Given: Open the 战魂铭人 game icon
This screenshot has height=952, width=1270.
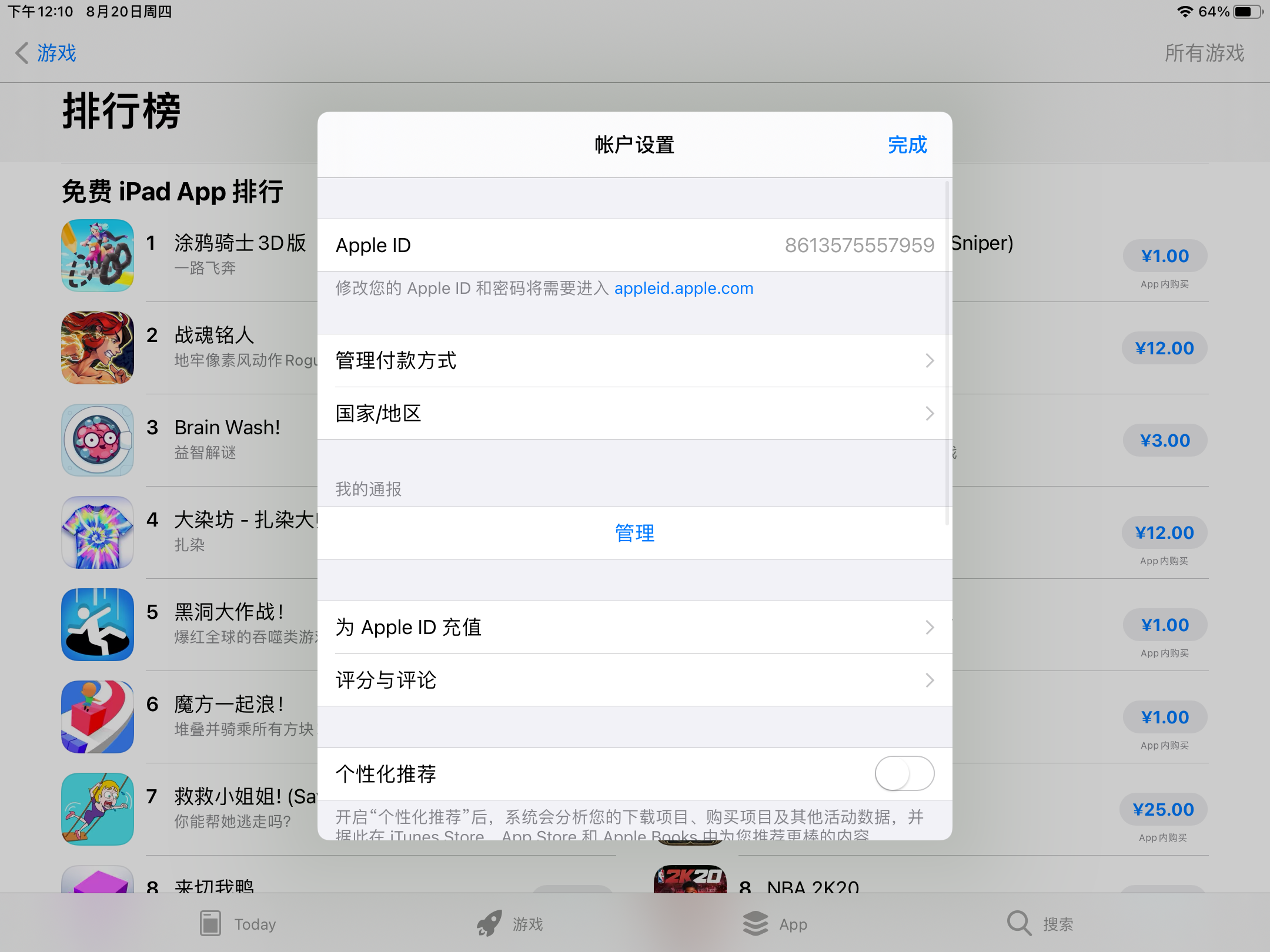Looking at the screenshot, I should 98,348.
